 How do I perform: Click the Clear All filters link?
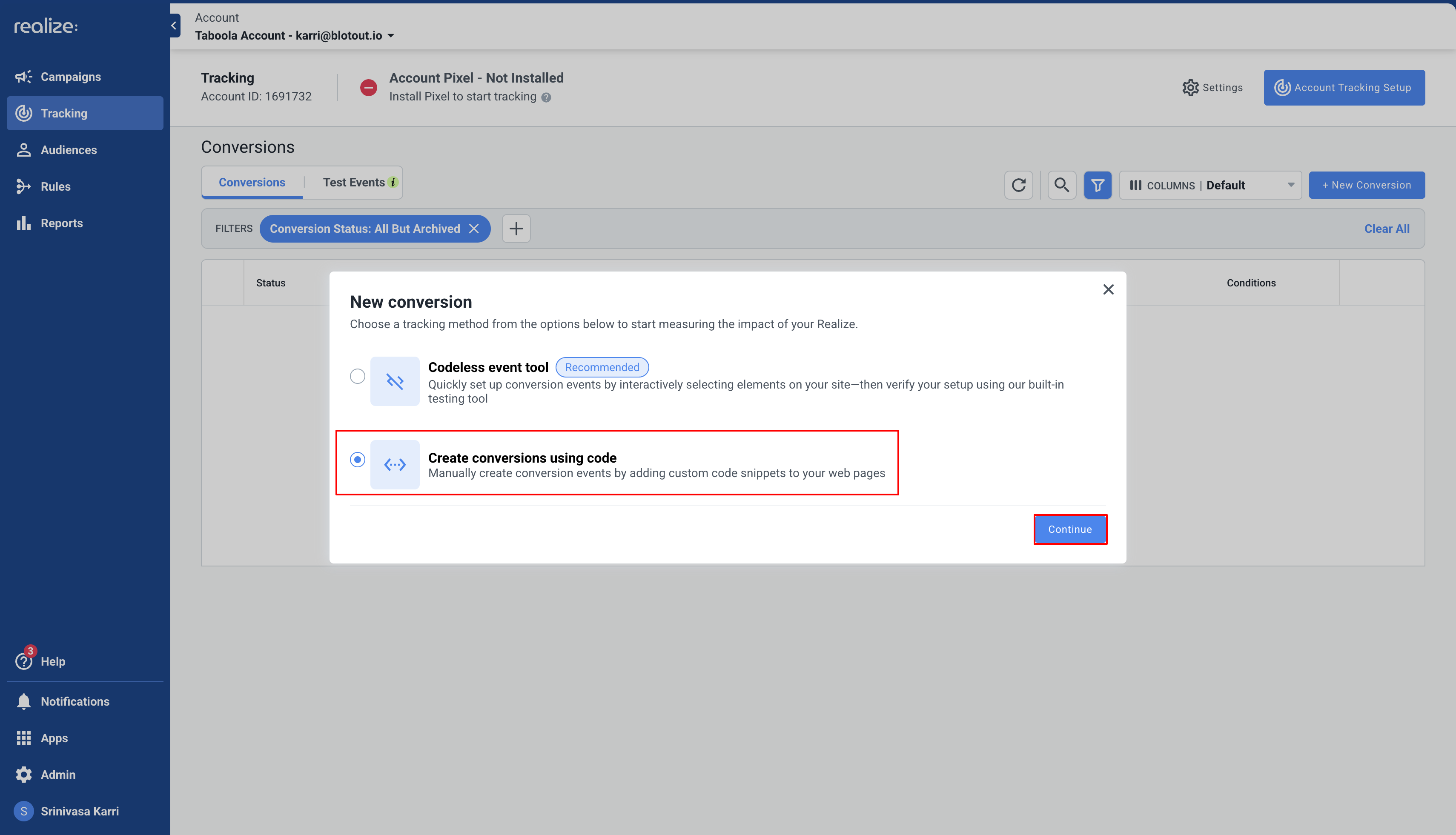click(1386, 229)
